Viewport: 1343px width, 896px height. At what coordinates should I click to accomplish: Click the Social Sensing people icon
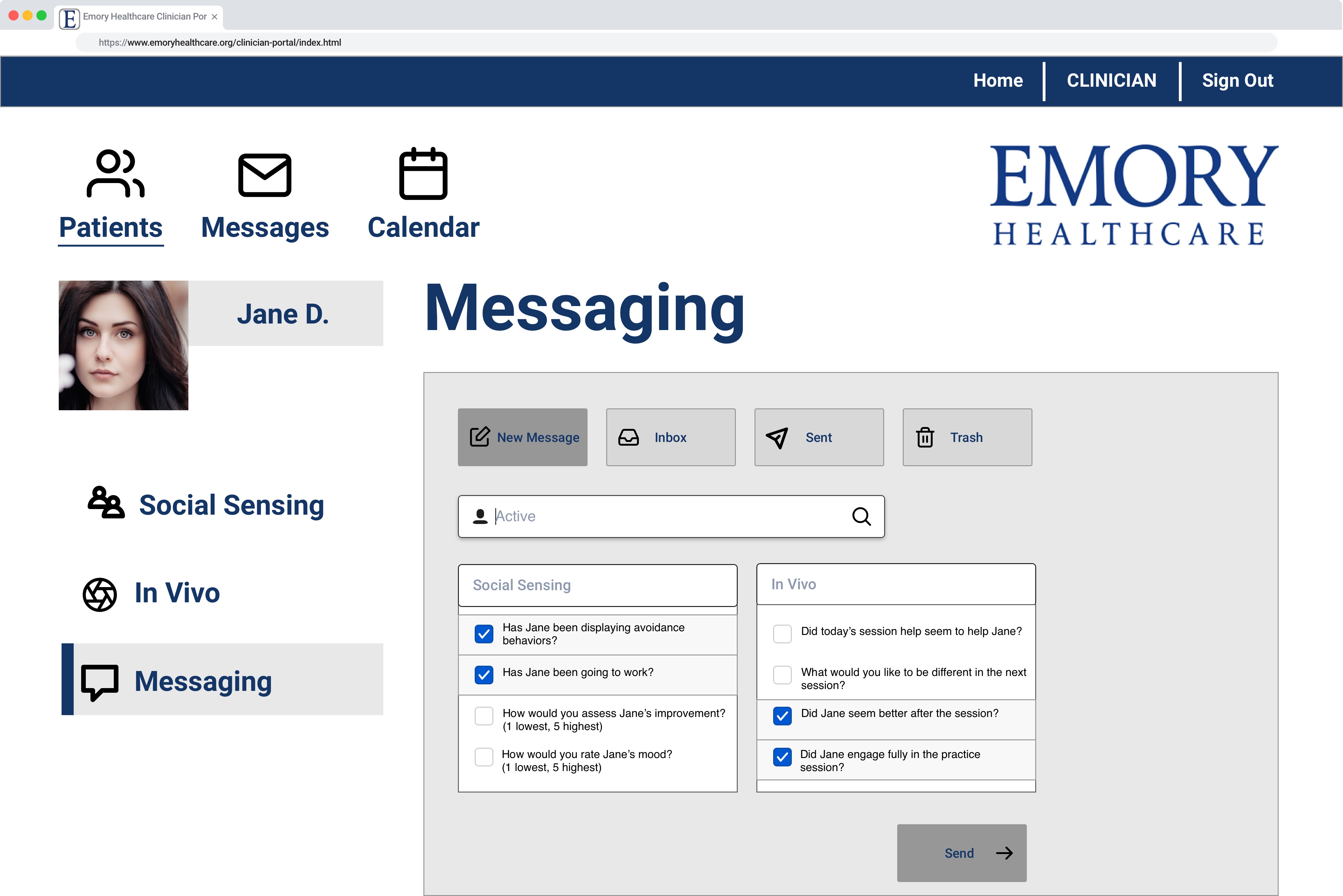106,502
